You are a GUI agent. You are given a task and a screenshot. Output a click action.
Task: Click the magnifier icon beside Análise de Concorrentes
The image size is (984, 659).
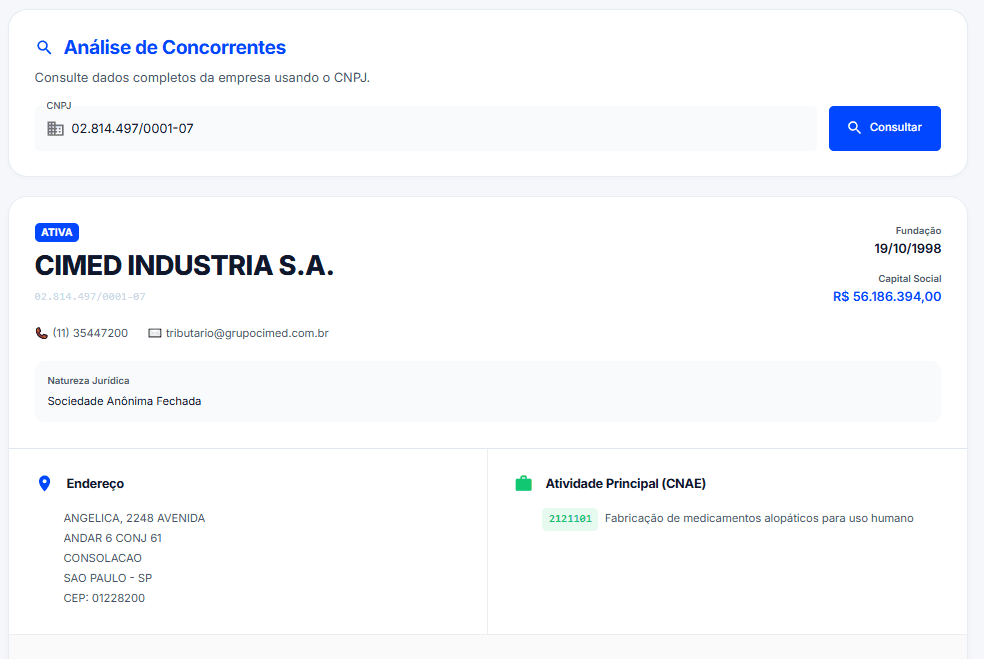pos(44,48)
